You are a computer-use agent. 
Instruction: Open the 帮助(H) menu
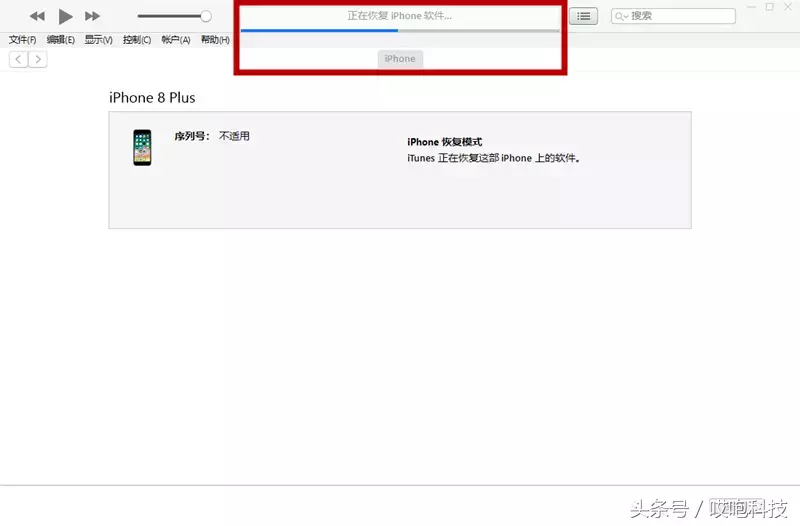click(215, 40)
